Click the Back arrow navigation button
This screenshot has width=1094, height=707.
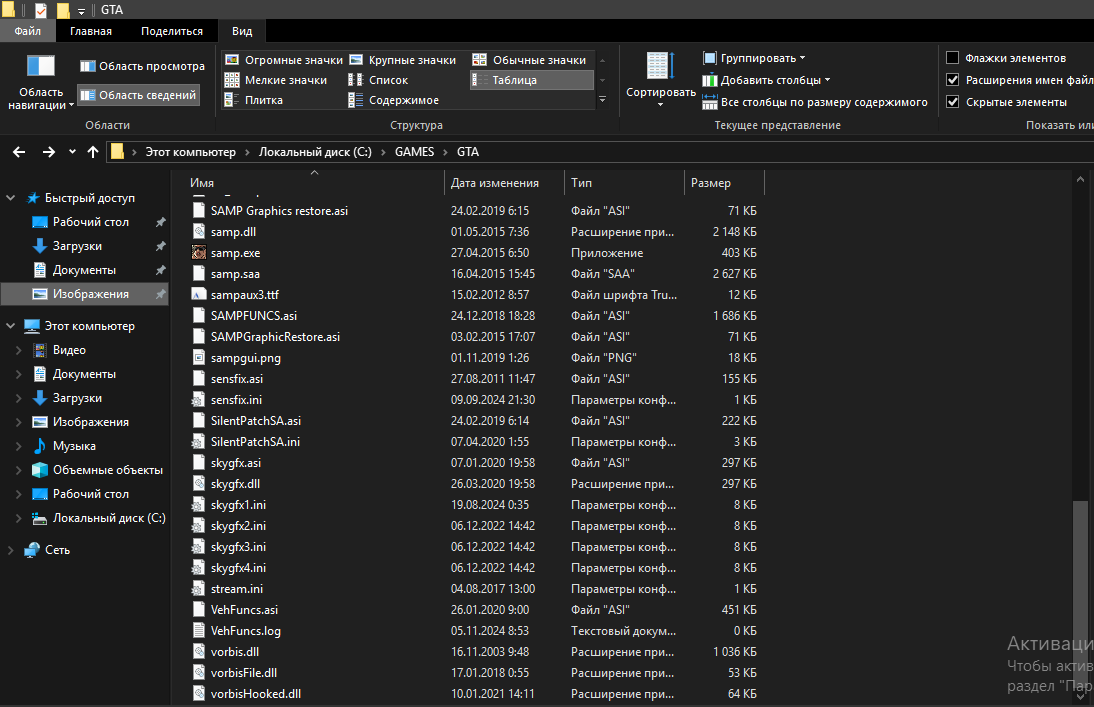19,152
